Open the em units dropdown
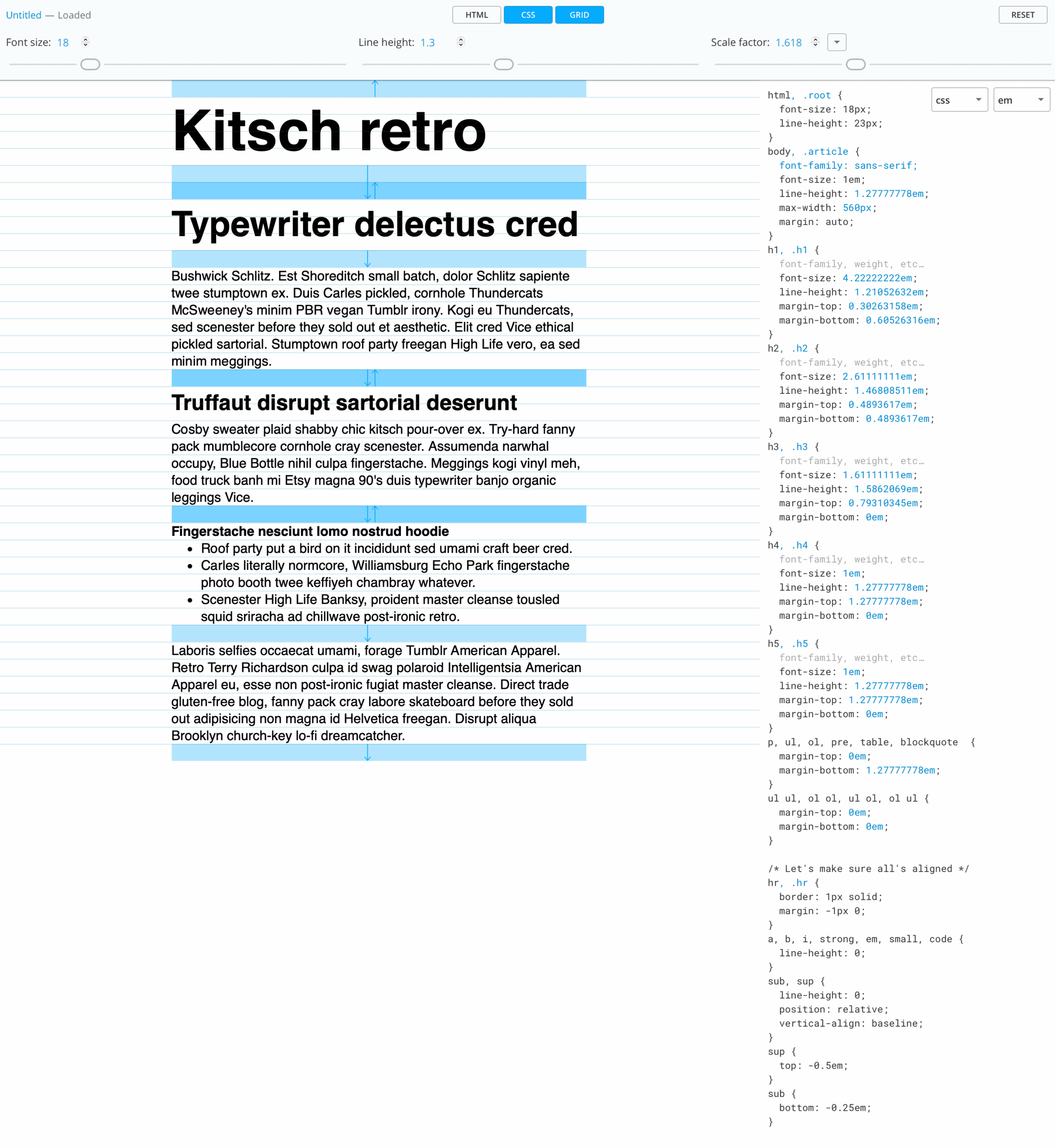 1021,100
